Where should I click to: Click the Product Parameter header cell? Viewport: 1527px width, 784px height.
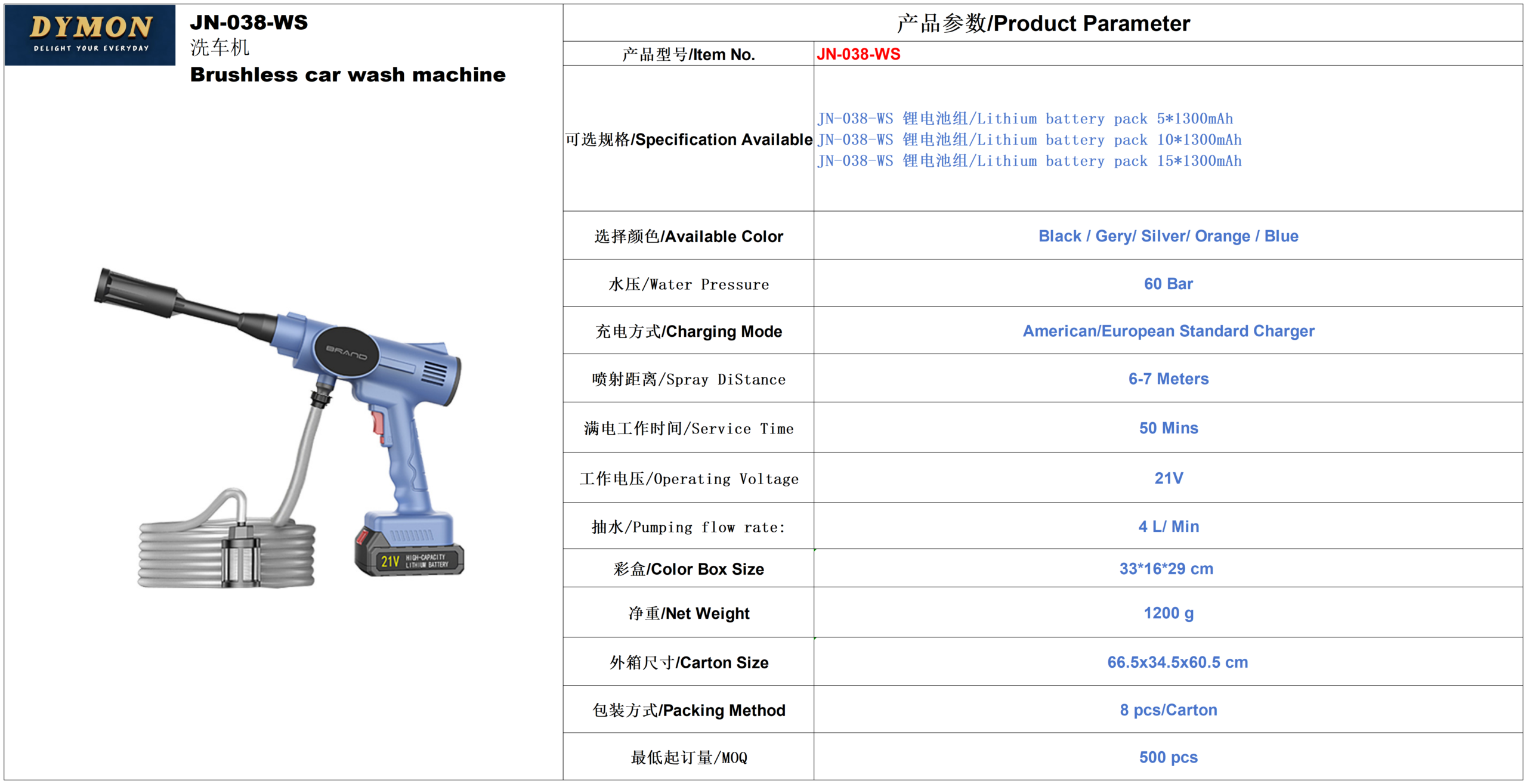[x=1043, y=23]
